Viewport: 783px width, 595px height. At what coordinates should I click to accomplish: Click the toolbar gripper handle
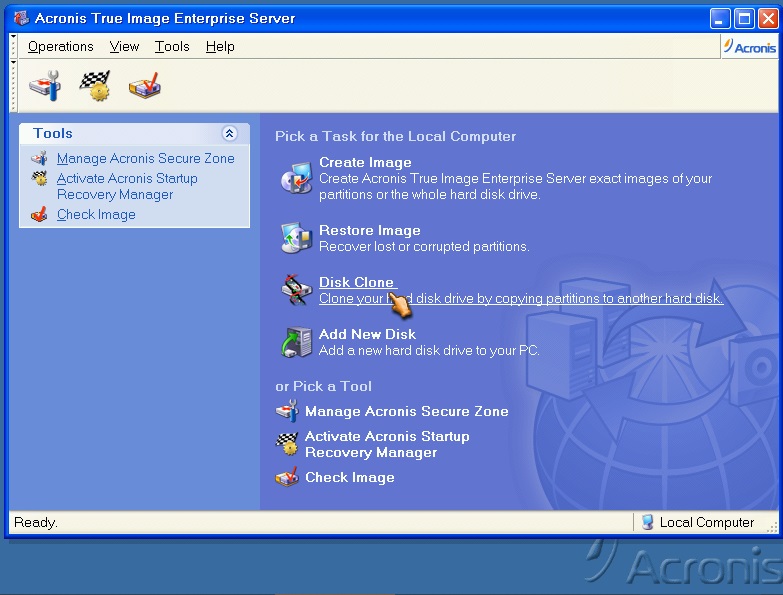pos(13,85)
